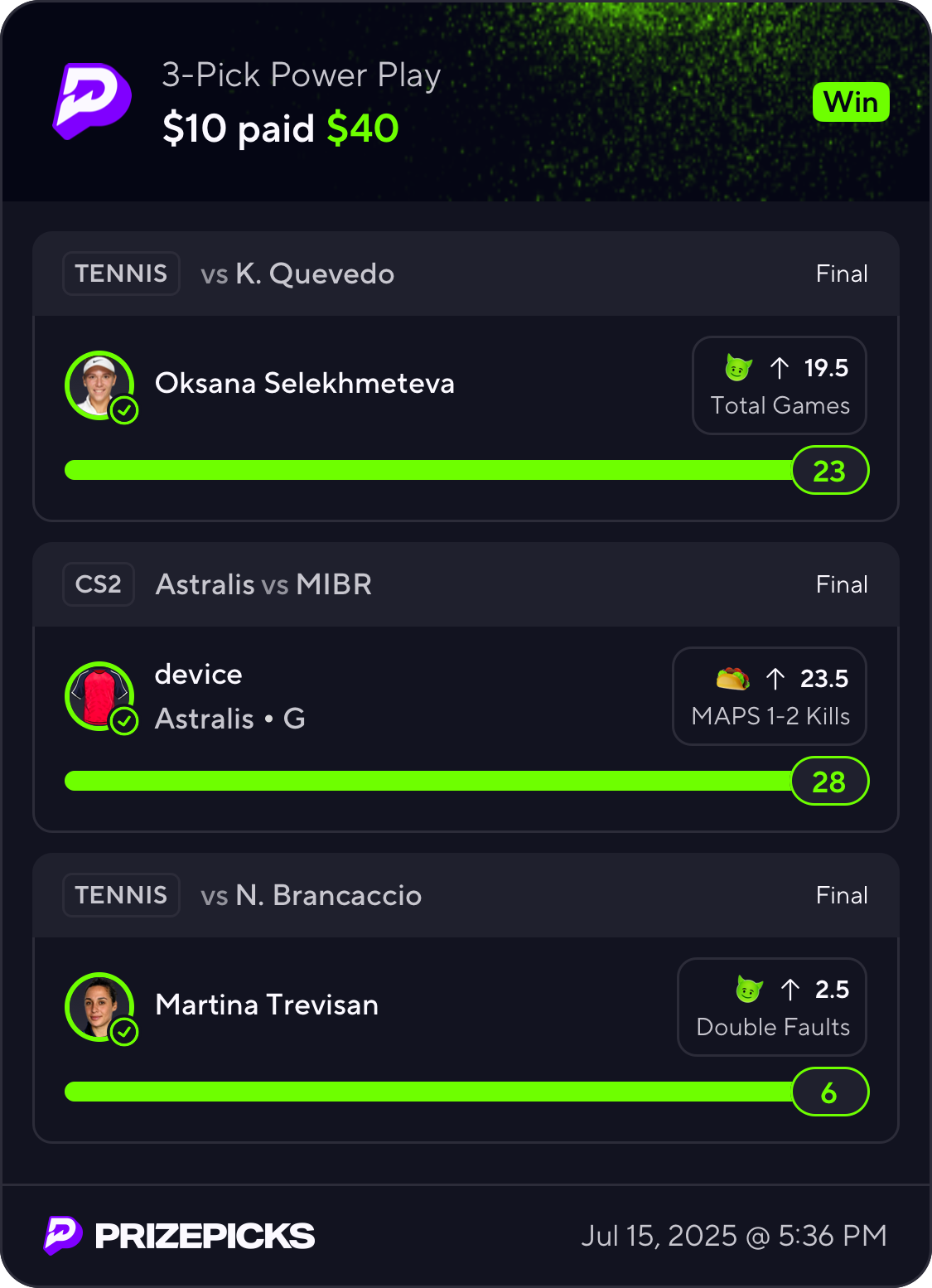The height and width of the screenshot is (1288, 932).
Task: Click the progress bar result showing 28
Action: pyautogui.click(x=829, y=782)
